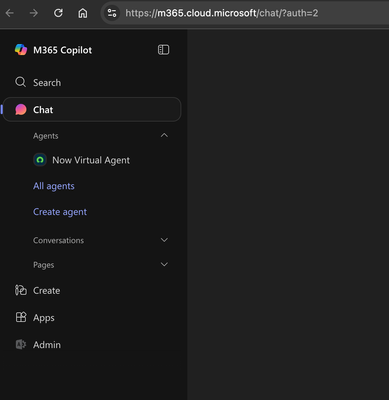Viewport: 389px width, 400px height.
Task: Click the M365 Copilot title text
Action: [x=62, y=50]
